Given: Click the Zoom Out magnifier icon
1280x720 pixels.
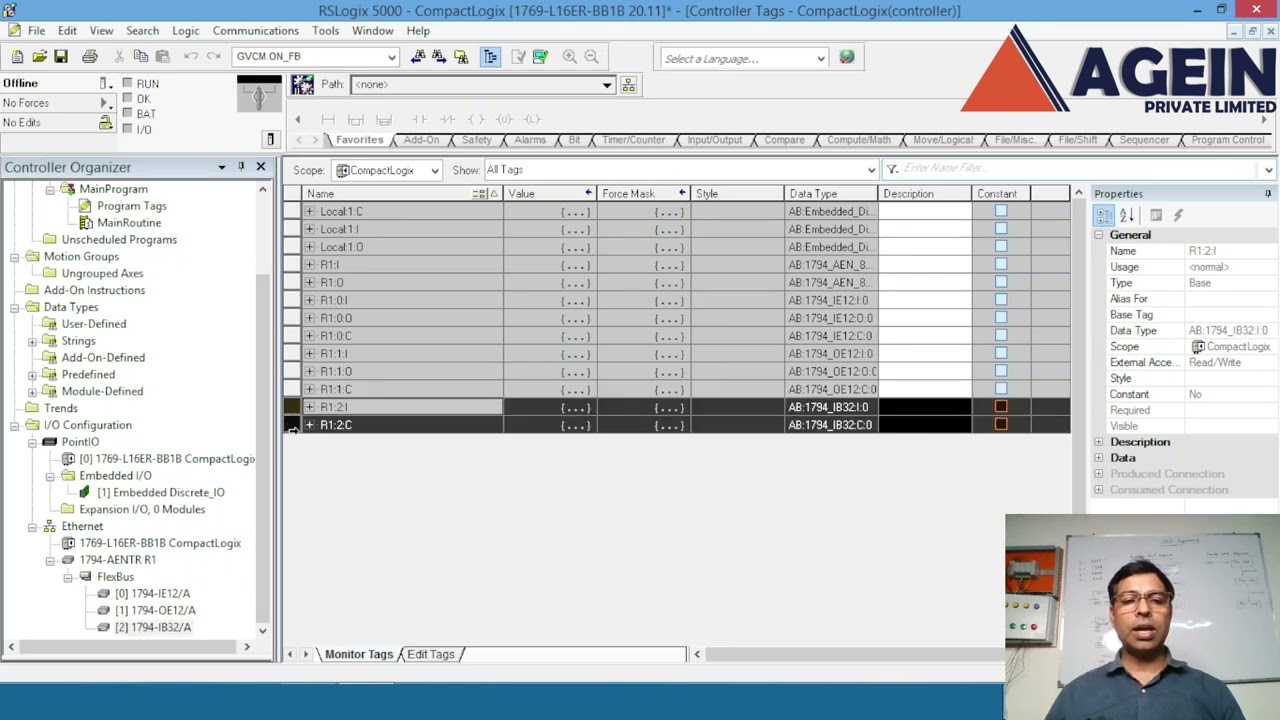Looking at the screenshot, I should click(591, 57).
